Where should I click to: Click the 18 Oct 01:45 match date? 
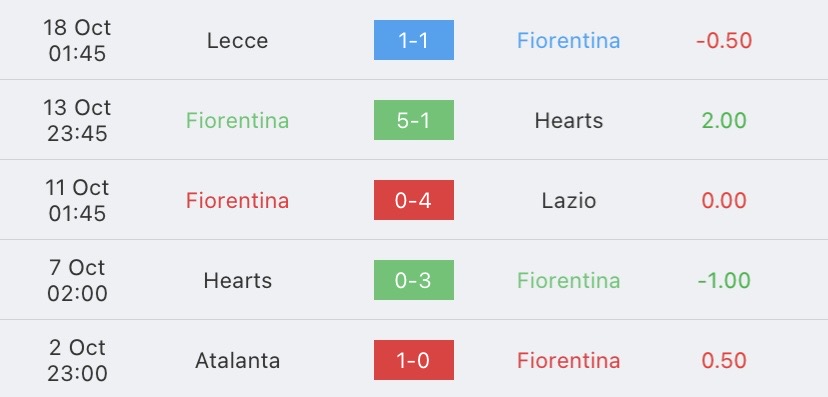(x=77, y=40)
